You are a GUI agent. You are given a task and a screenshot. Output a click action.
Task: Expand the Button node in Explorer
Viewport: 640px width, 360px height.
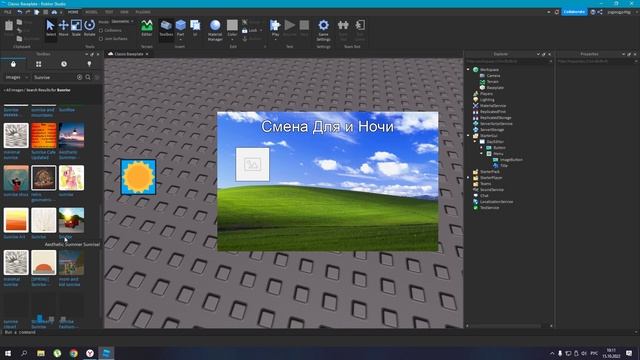click(x=481, y=147)
